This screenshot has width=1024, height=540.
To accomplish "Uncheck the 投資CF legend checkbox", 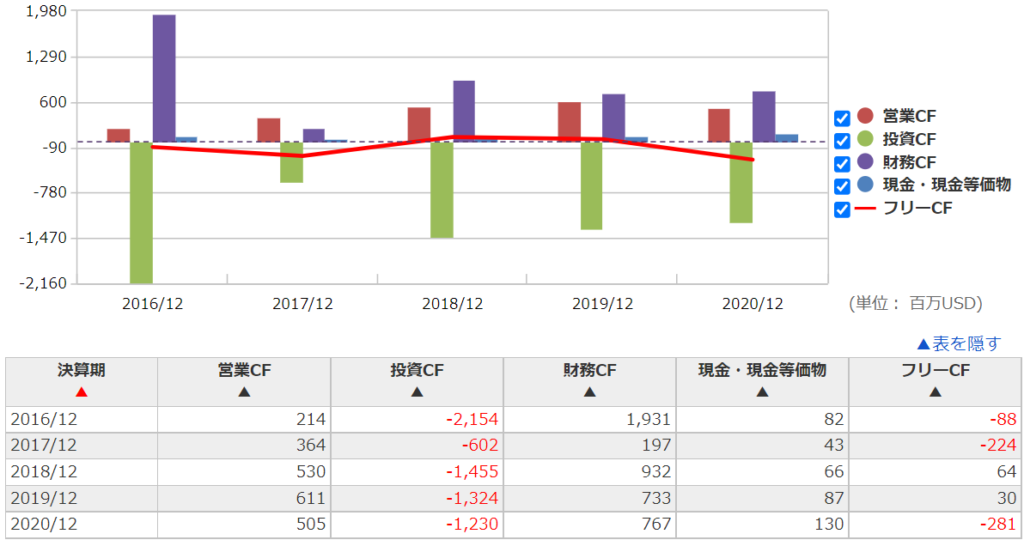I will [842, 141].
